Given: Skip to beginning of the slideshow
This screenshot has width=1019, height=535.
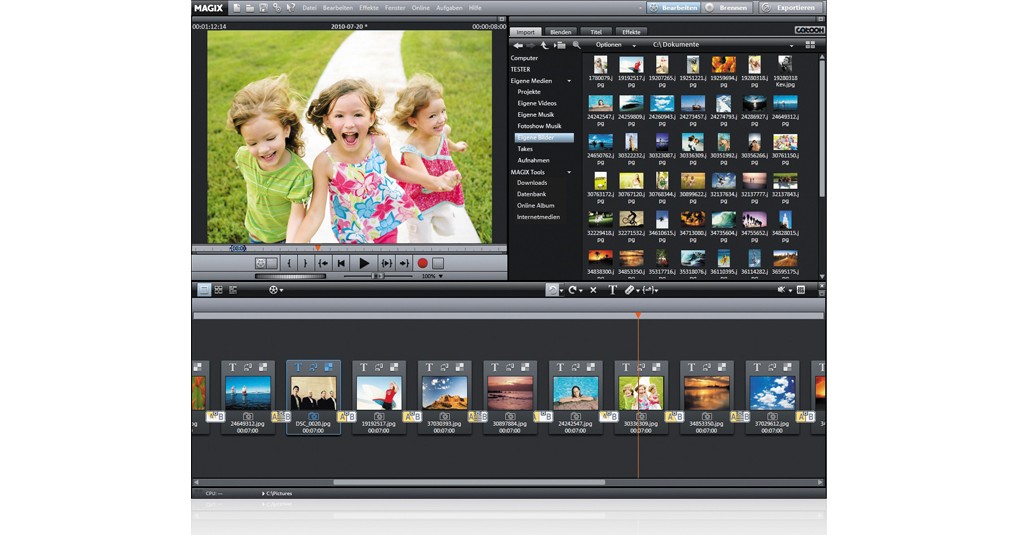Looking at the screenshot, I should [x=341, y=263].
